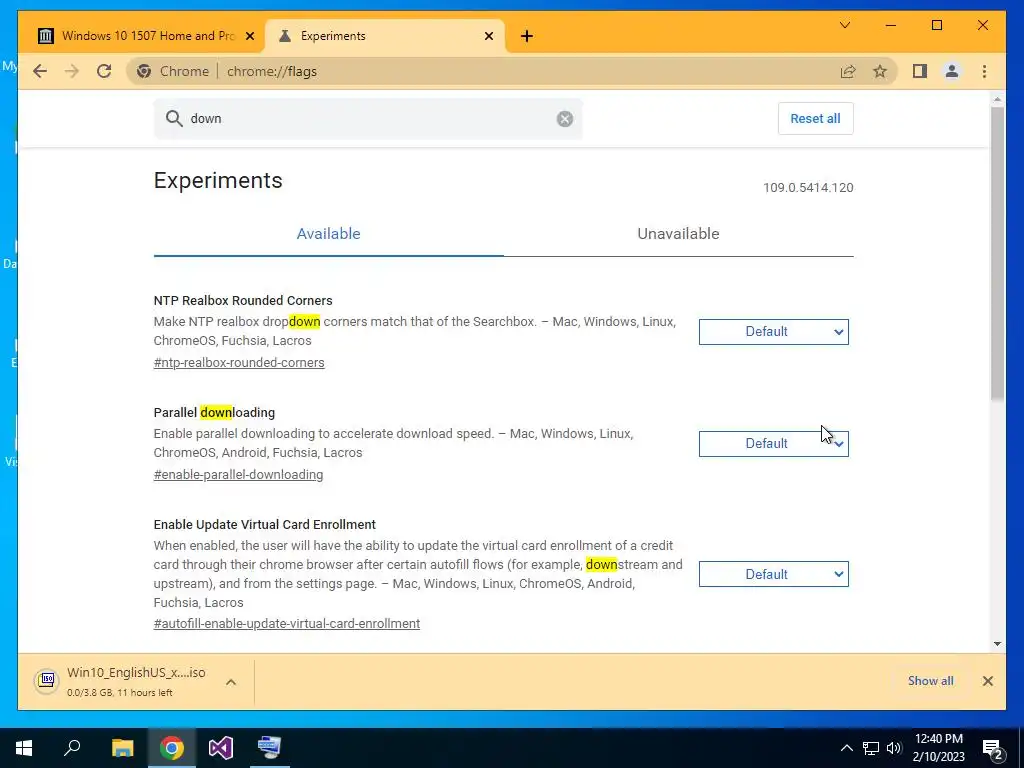Image resolution: width=1024 pixels, height=768 pixels.
Task: Open Chrome's three-dot menu
Action: [984, 71]
